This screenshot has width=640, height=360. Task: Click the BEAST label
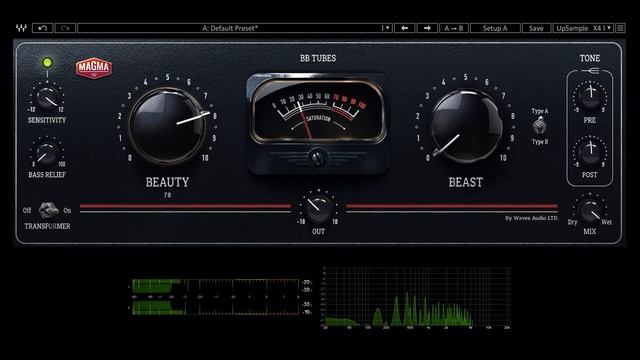(466, 182)
